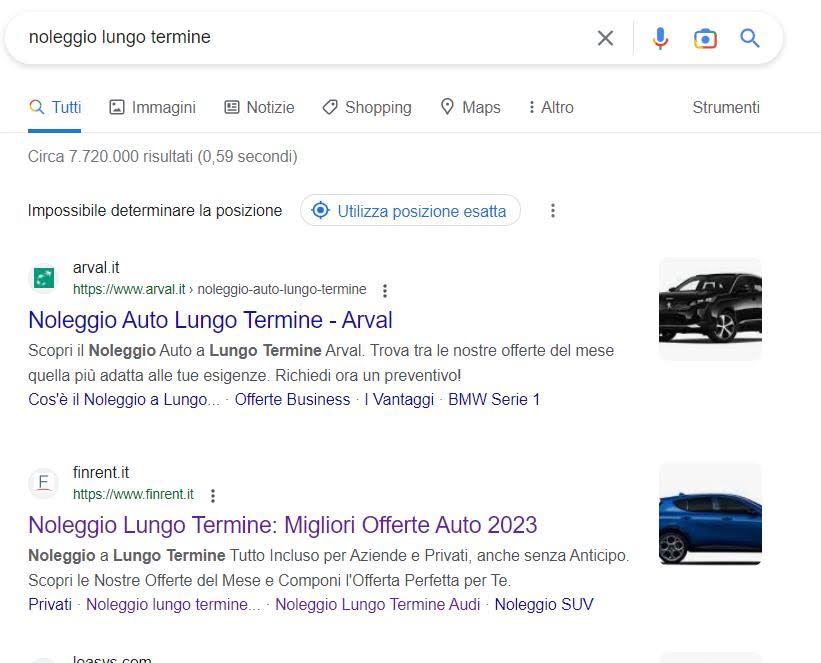Screen dimensions: 821x663
Task: Open Google Lens camera search icon
Action: (705, 38)
